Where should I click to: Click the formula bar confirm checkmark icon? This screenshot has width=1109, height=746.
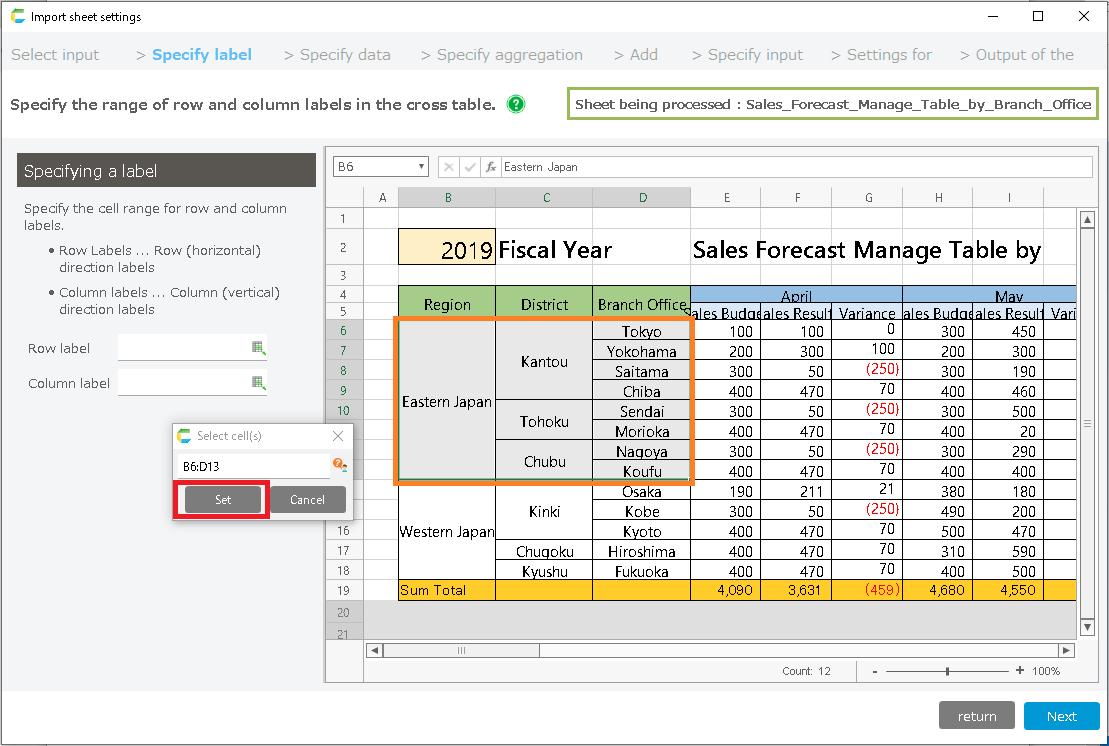[x=470, y=167]
